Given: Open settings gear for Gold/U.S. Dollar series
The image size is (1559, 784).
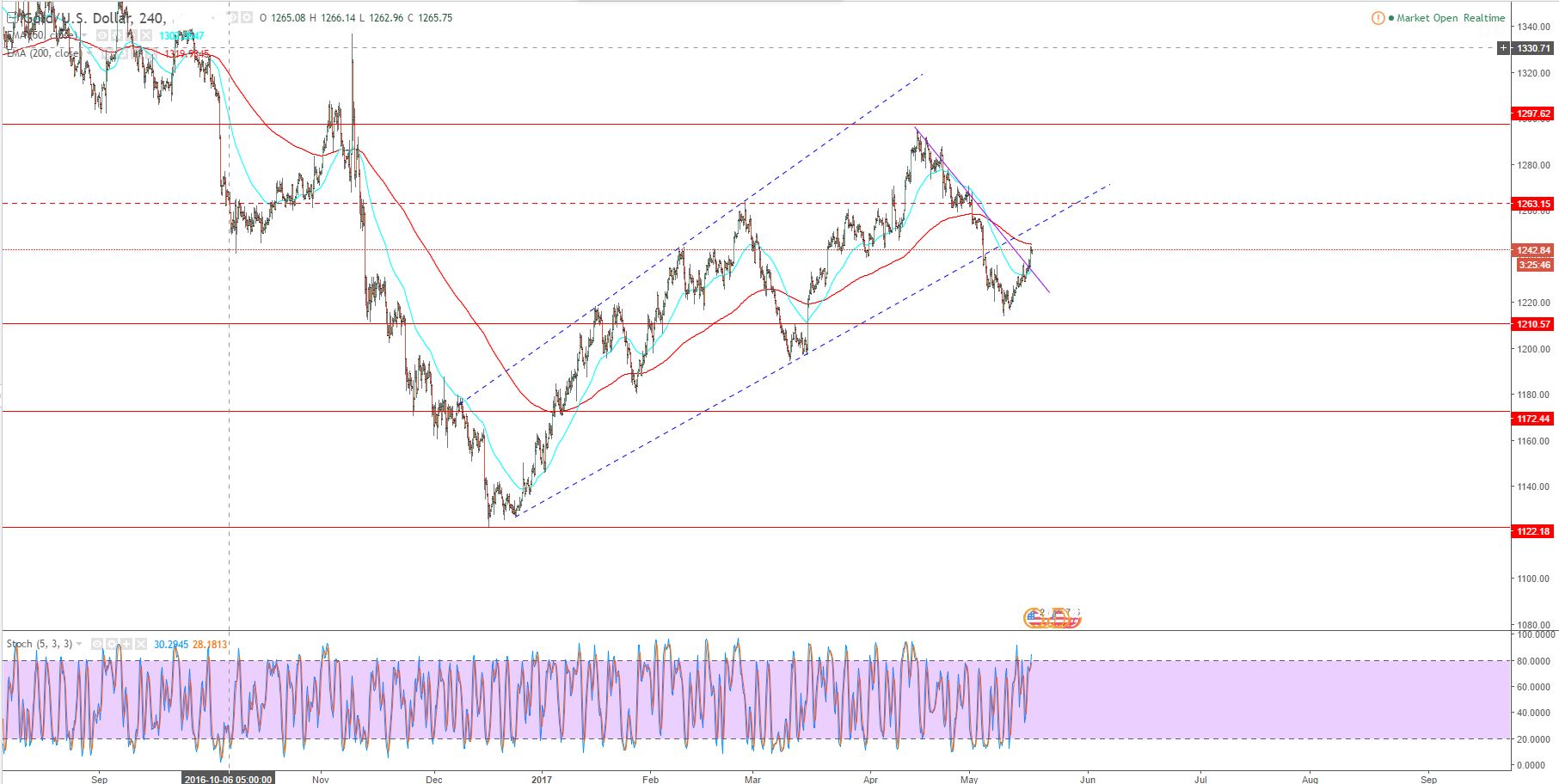Looking at the screenshot, I should point(247,17).
